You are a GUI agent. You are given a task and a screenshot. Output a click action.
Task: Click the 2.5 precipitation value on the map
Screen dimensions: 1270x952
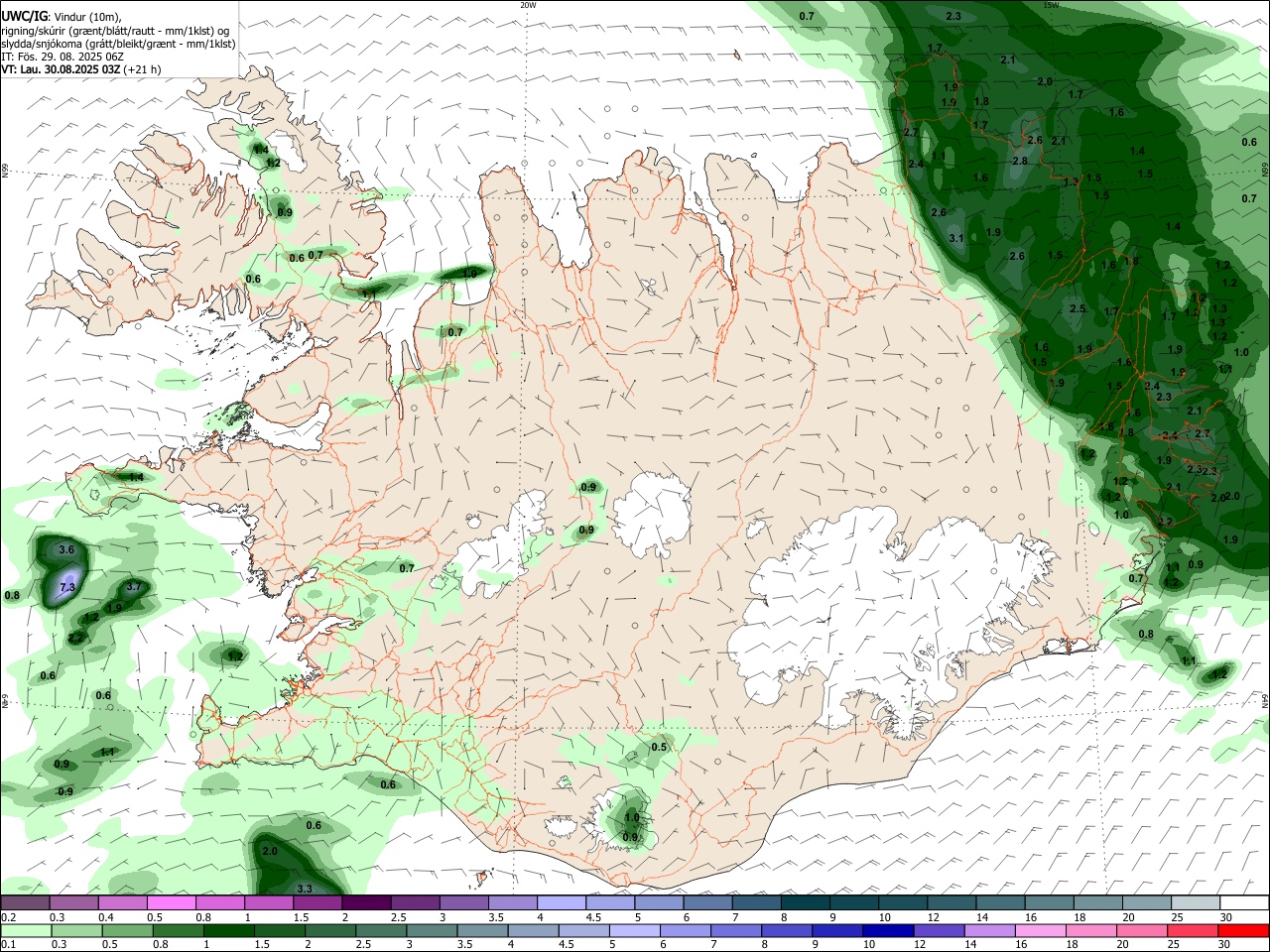(1079, 309)
